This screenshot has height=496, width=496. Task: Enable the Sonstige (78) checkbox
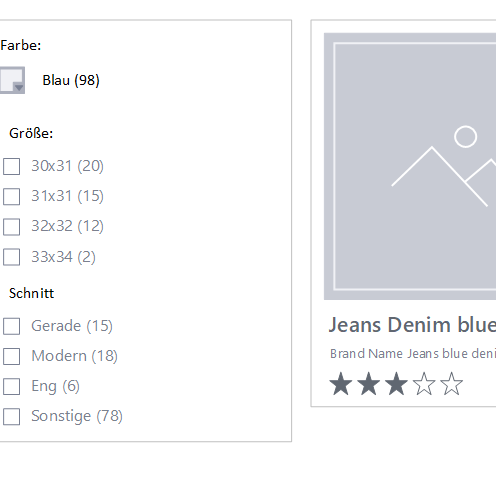(12, 416)
